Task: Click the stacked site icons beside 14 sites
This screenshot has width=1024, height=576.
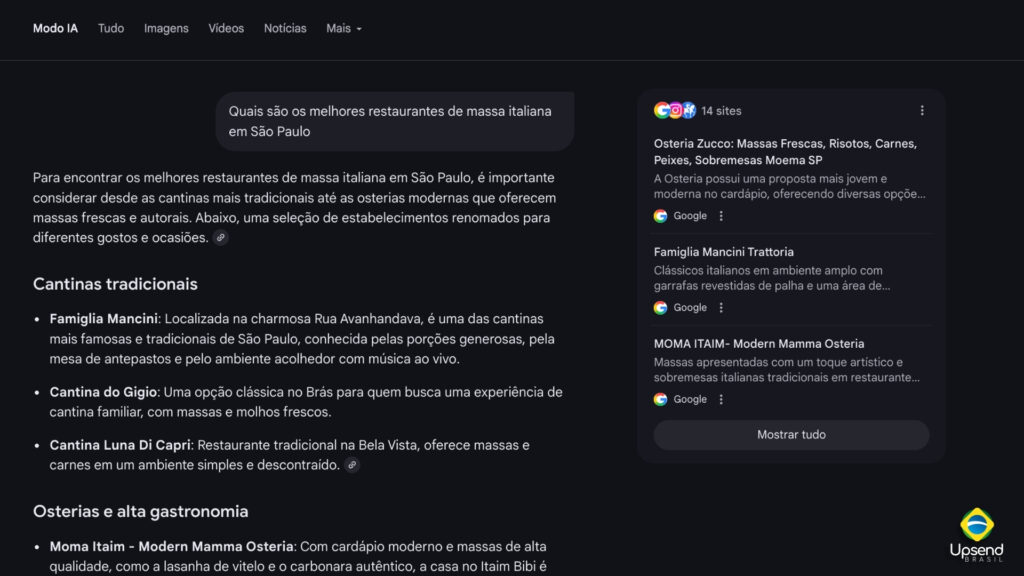Action: click(x=675, y=111)
